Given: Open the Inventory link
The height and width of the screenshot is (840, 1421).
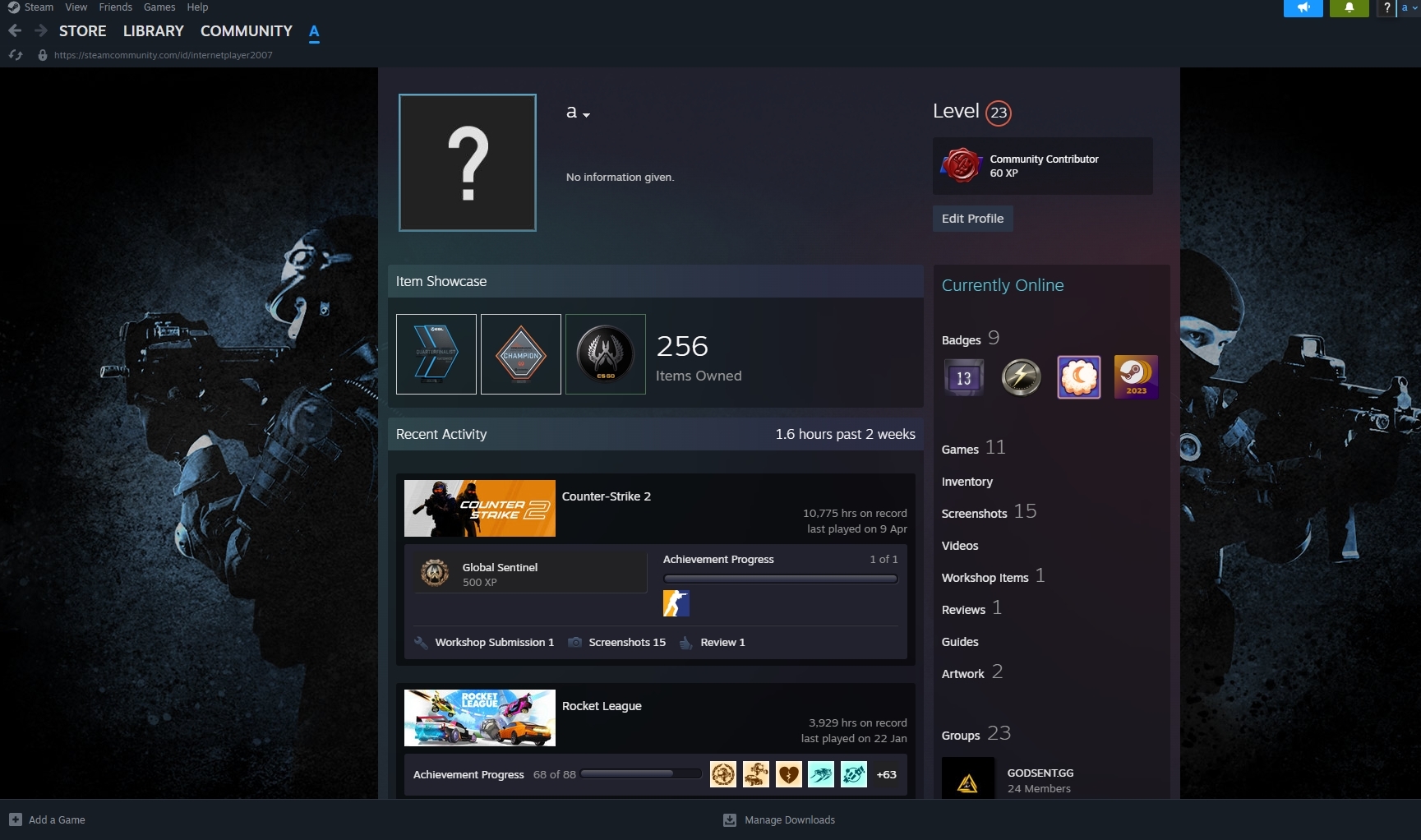Looking at the screenshot, I should 967,482.
